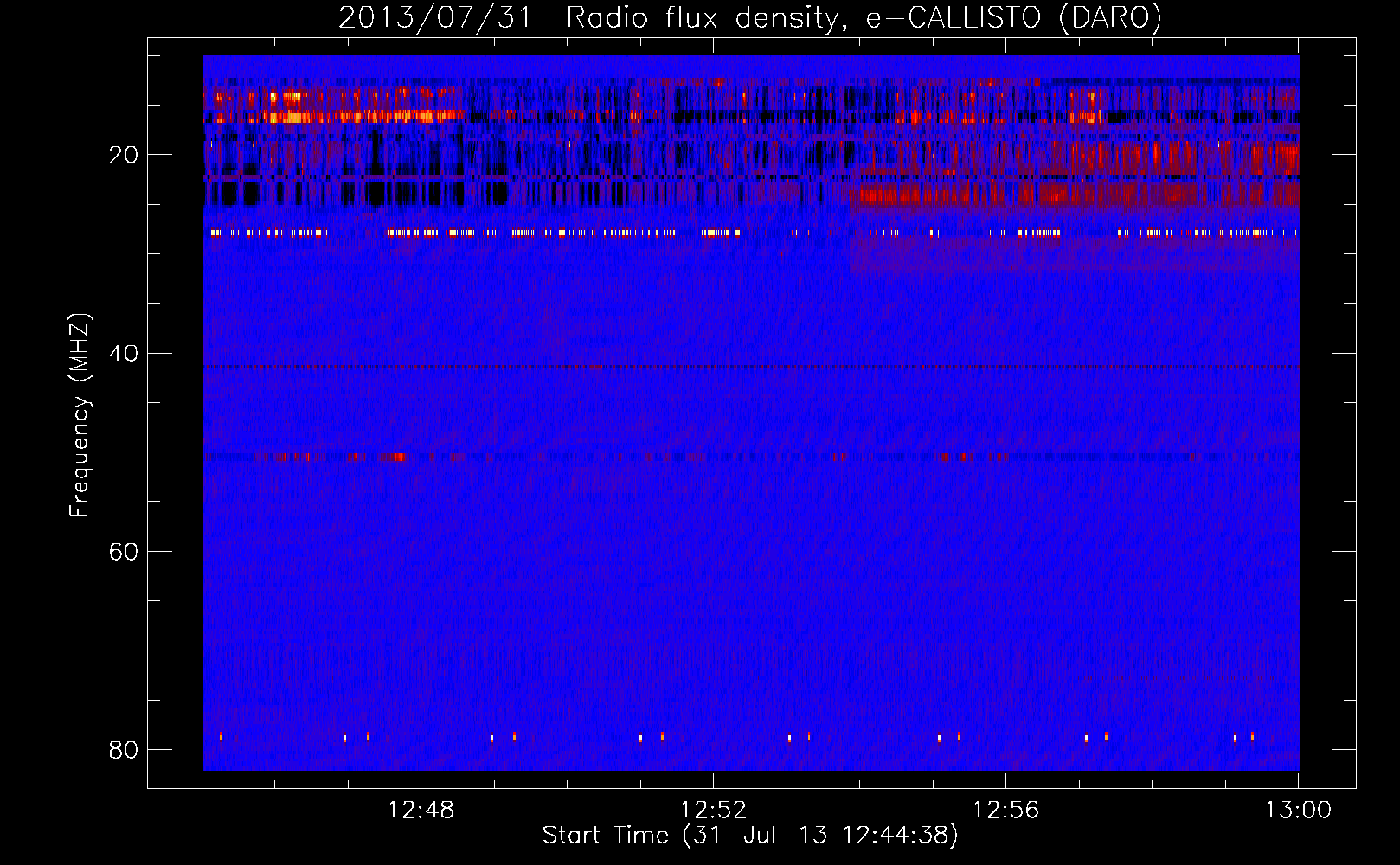Viewport: 1400px width, 865px height.
Task: Click the '13:00' time tick label
Action: (x=1298, y=811)
